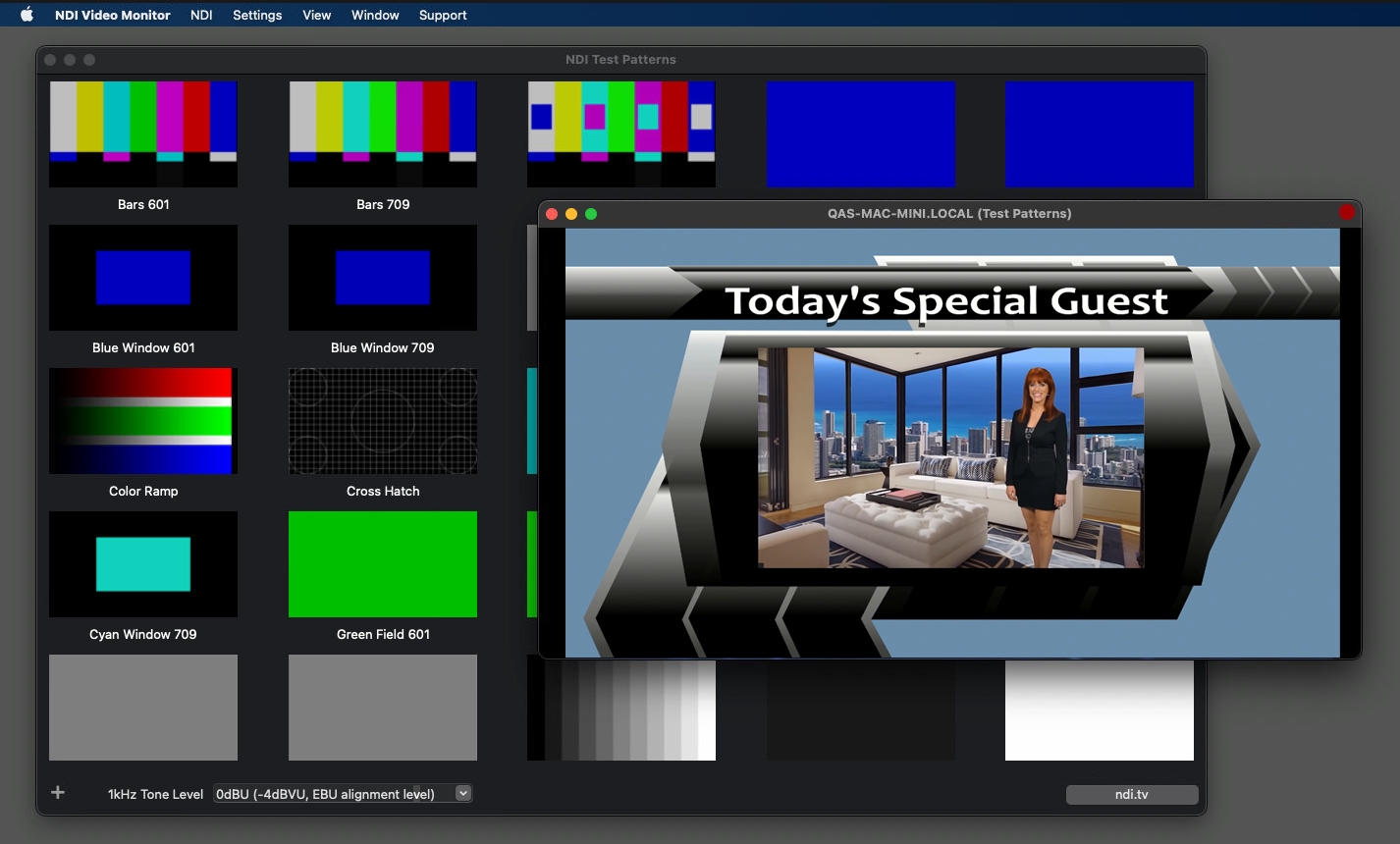Viewport: 1400px width, 844px height.
Task: Open the Support menu
Action: tap(443, 15)
